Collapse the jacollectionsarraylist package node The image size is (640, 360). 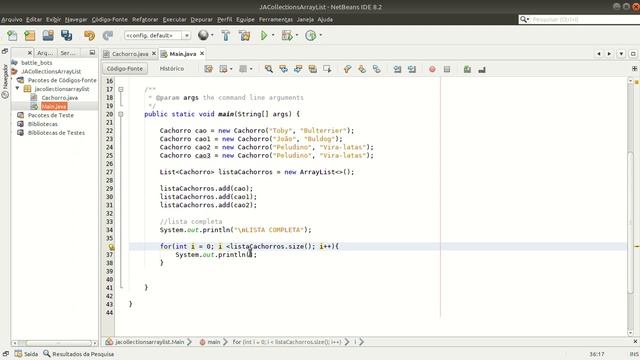tap(18, 88)
